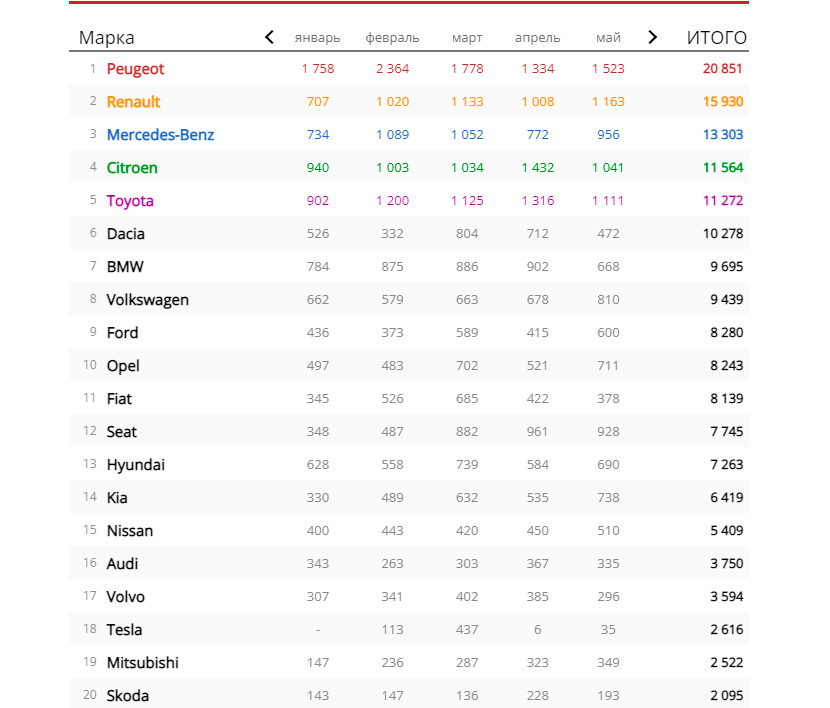Screen dimensions: 830x708
Task: Select the Volkswagen row
Action: (148, 300)
